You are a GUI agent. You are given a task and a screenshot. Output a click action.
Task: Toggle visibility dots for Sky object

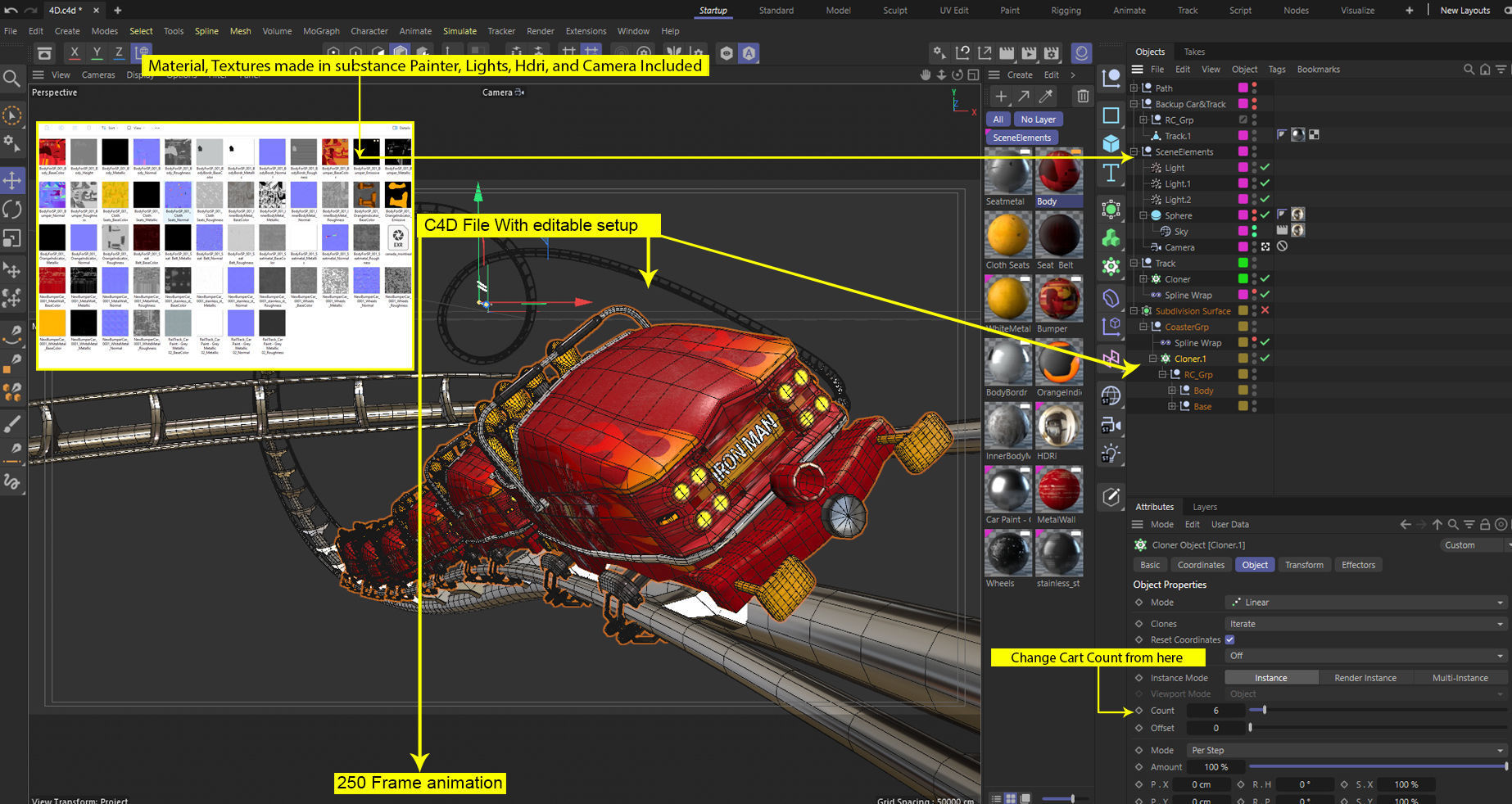tap(1255, 231)
